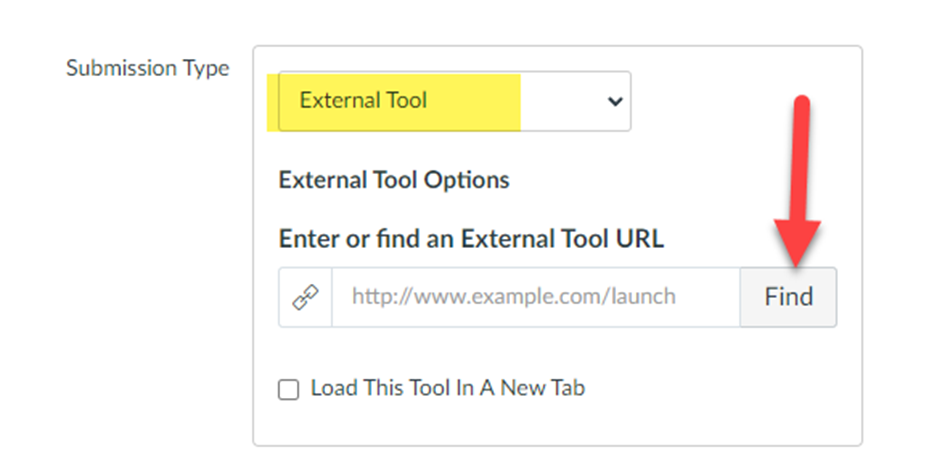
Task: Search for tools using the Find button
Action: tap(788, 297)
